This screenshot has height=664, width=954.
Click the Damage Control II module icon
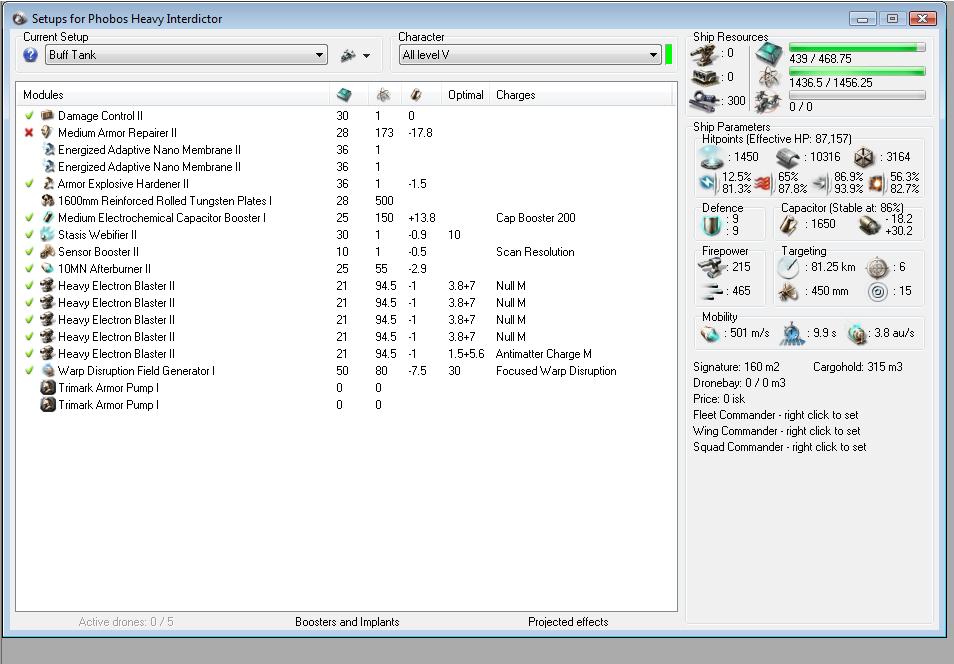(x=47, y=116)
